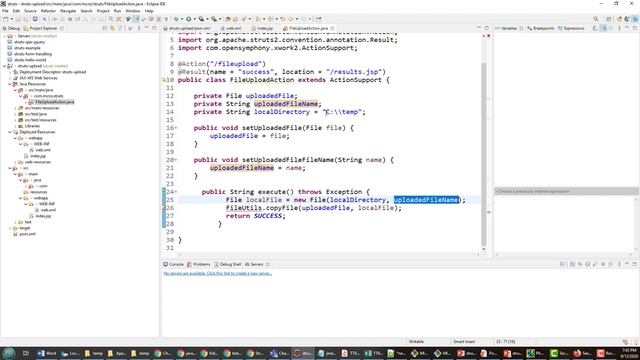The width and height of the screenshot is (640, 360).
Task: Click the warning marker at line 10
Action: (x=164, y=80)
